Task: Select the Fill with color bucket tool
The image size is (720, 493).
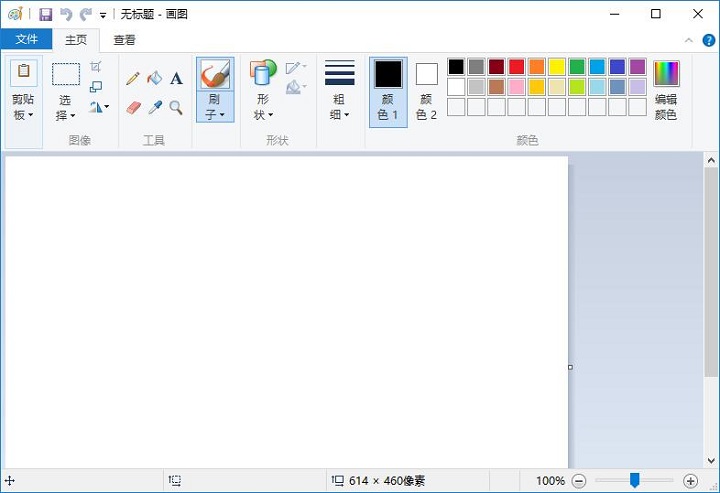Action: pyautogui.click(x=154, y=78)
